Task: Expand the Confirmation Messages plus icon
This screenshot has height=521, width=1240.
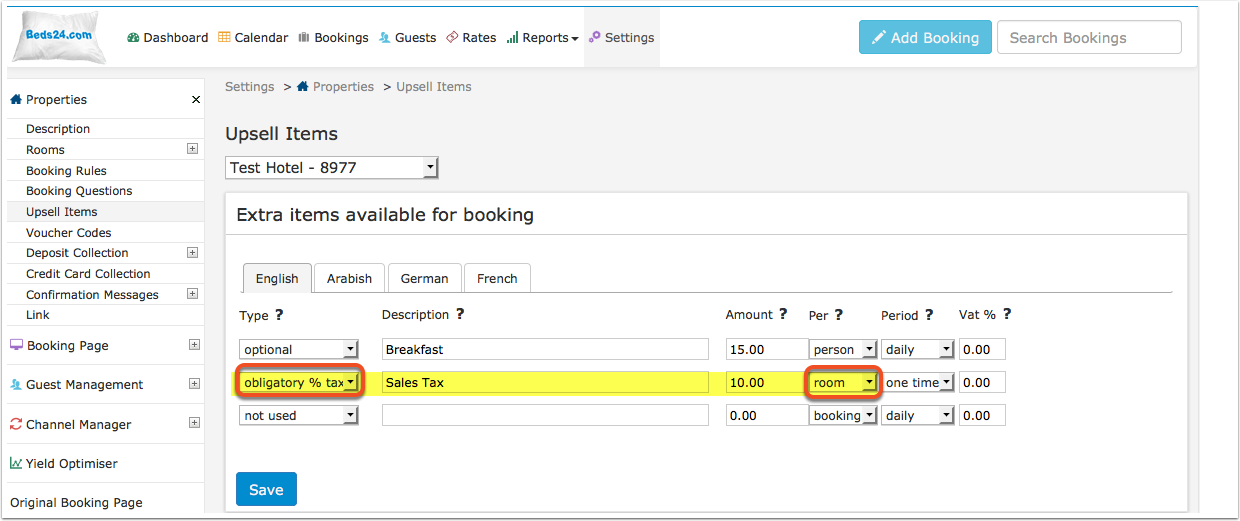Action: click(x=192, y=294)
